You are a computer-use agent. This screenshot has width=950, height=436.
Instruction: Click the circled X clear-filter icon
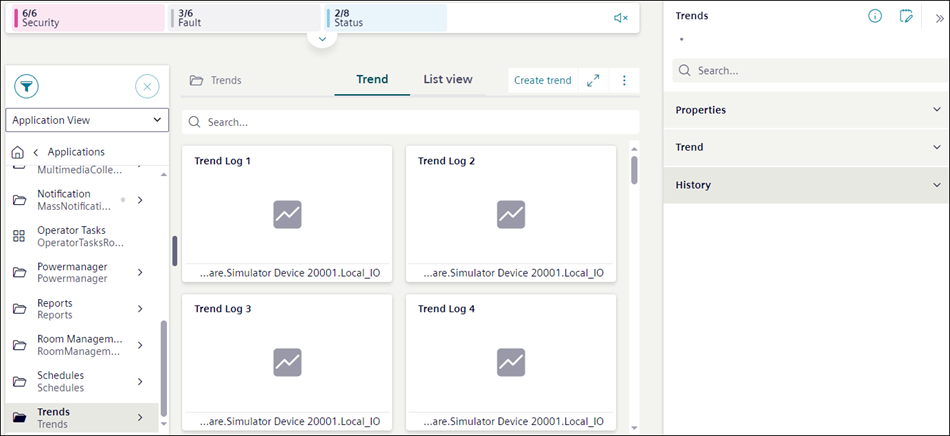(x=147, y=86)
